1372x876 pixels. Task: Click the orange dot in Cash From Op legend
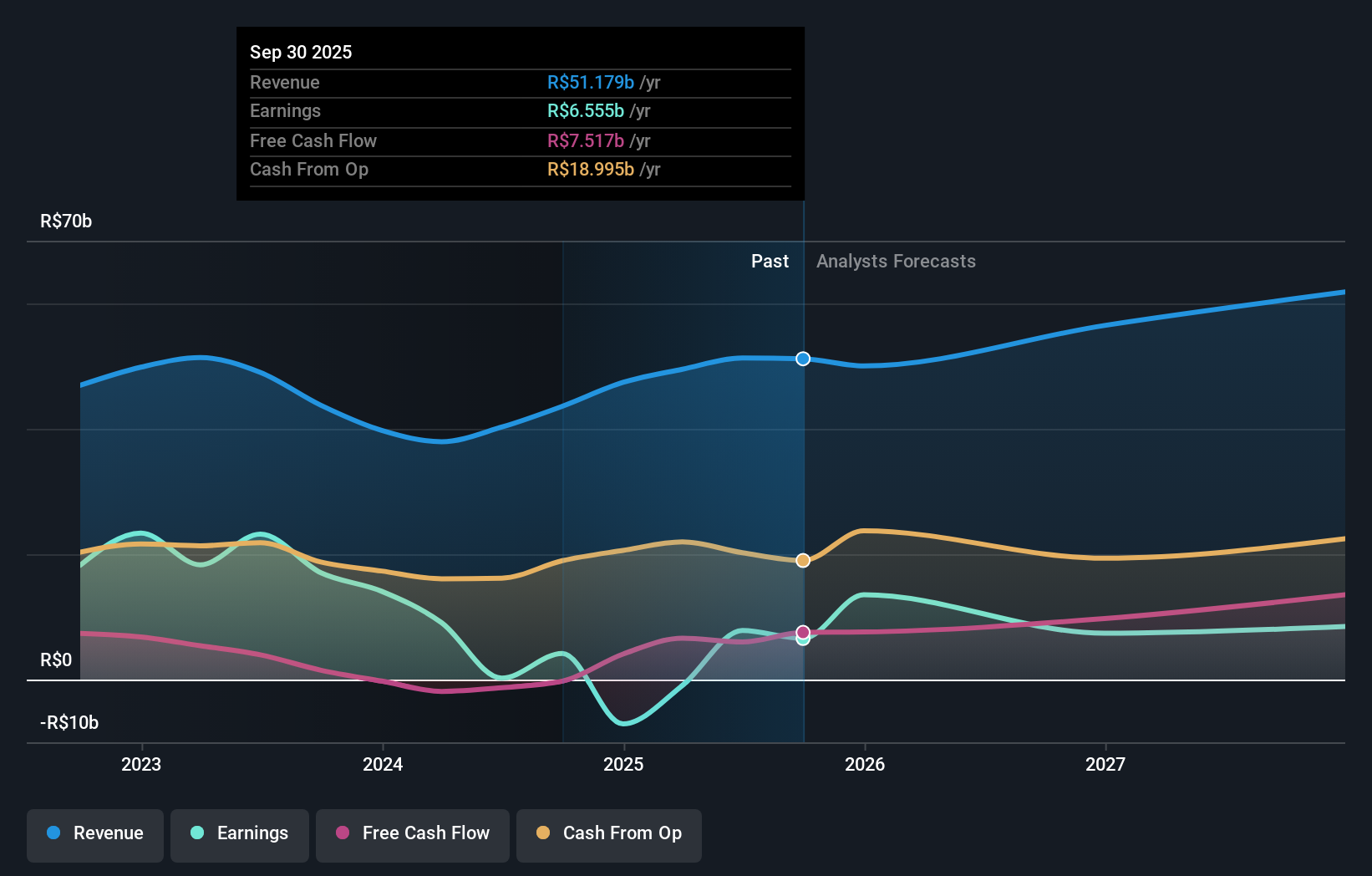[544, 833]
